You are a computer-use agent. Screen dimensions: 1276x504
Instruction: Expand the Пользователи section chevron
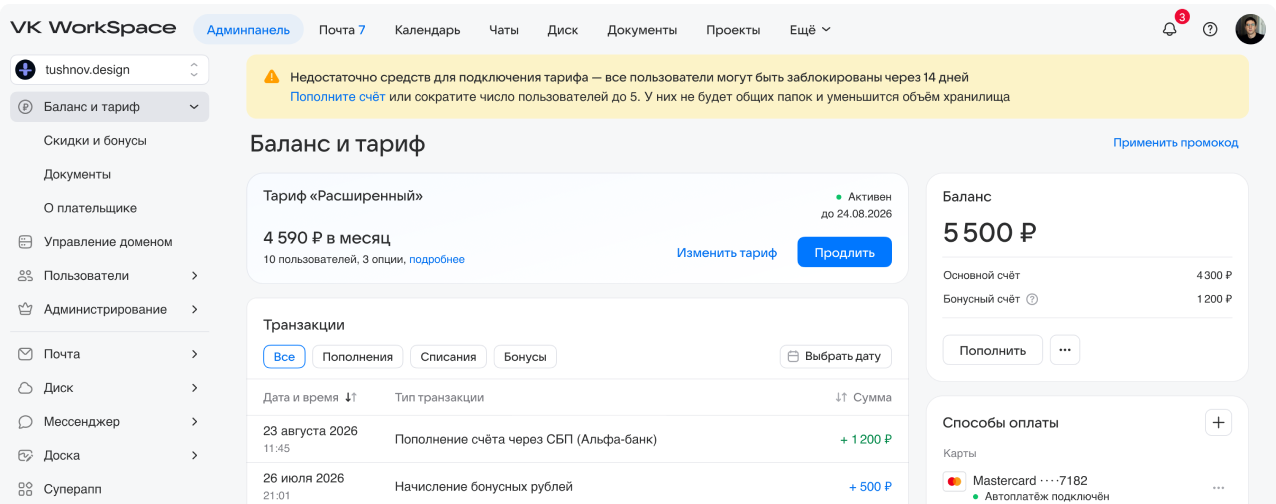(x=194, y=276)
